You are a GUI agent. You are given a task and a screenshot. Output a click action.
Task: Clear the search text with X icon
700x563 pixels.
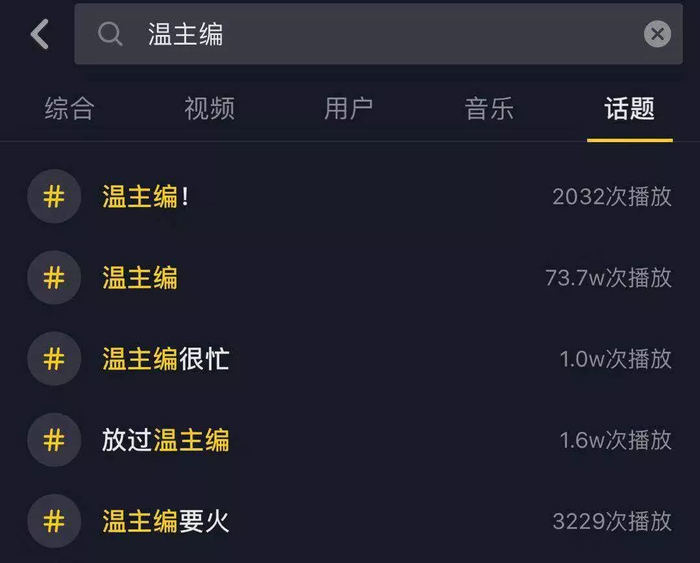tap(657, 34)
